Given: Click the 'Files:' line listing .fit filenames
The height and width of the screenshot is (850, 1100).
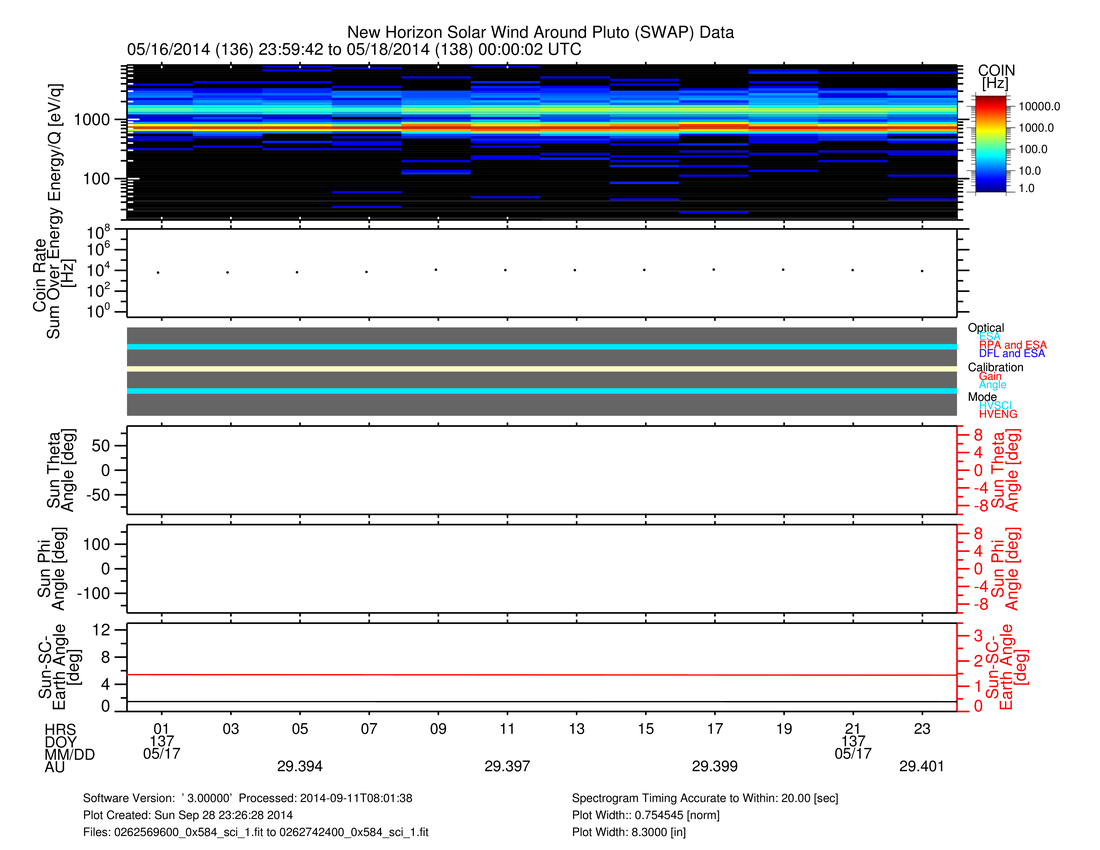Looking at the screenshot, I should click(256, 831).
